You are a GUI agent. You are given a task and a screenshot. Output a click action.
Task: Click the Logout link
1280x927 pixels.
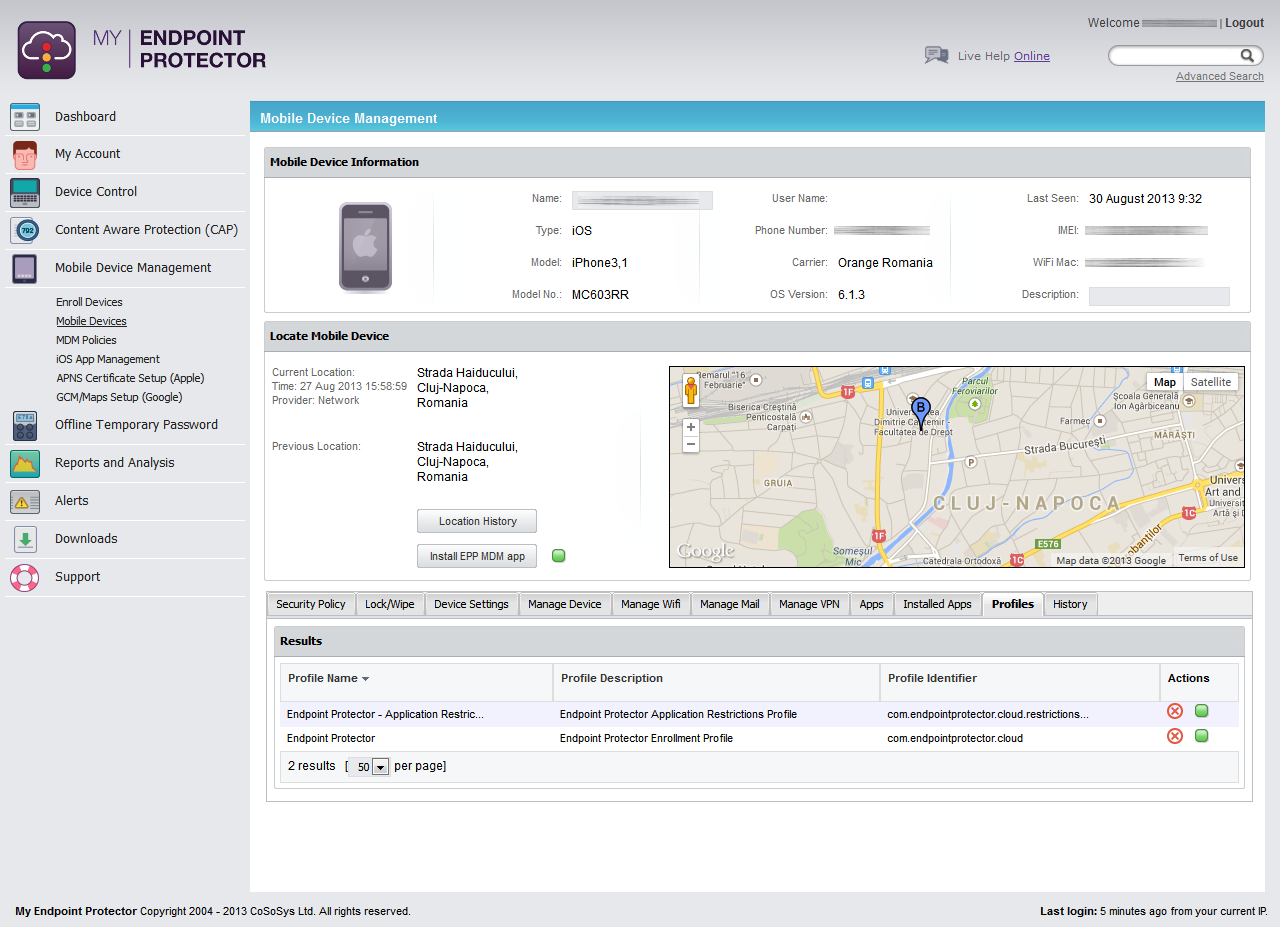click(1245, 23)
